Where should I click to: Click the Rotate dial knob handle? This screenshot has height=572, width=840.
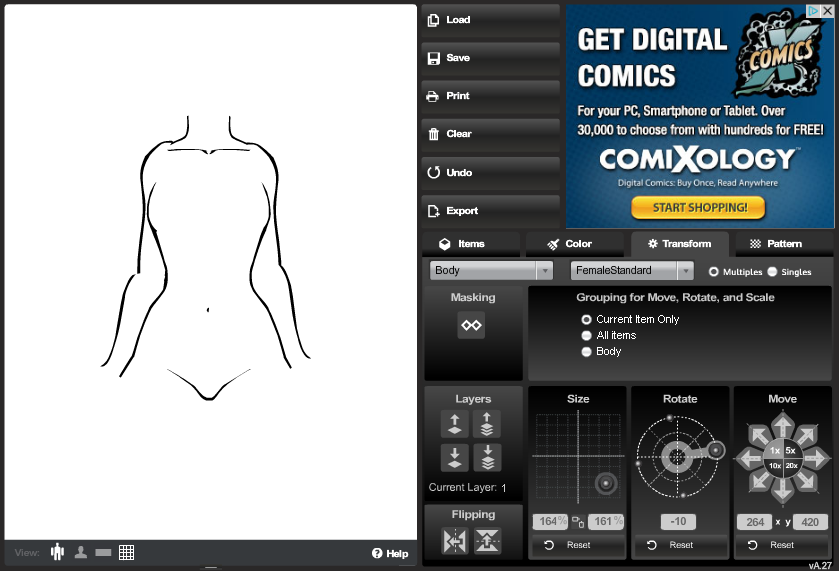(716, 450)
